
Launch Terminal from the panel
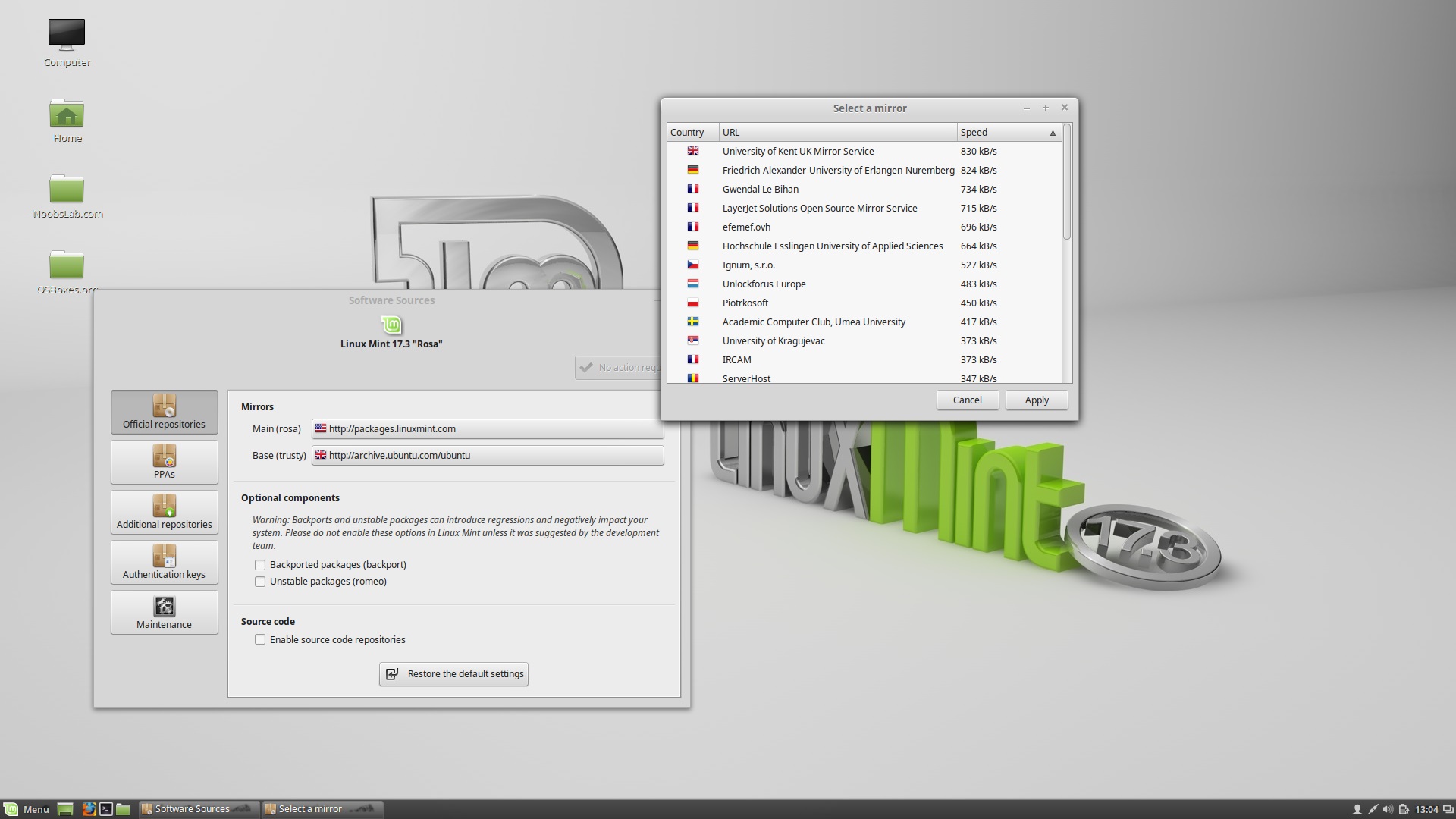106,809
